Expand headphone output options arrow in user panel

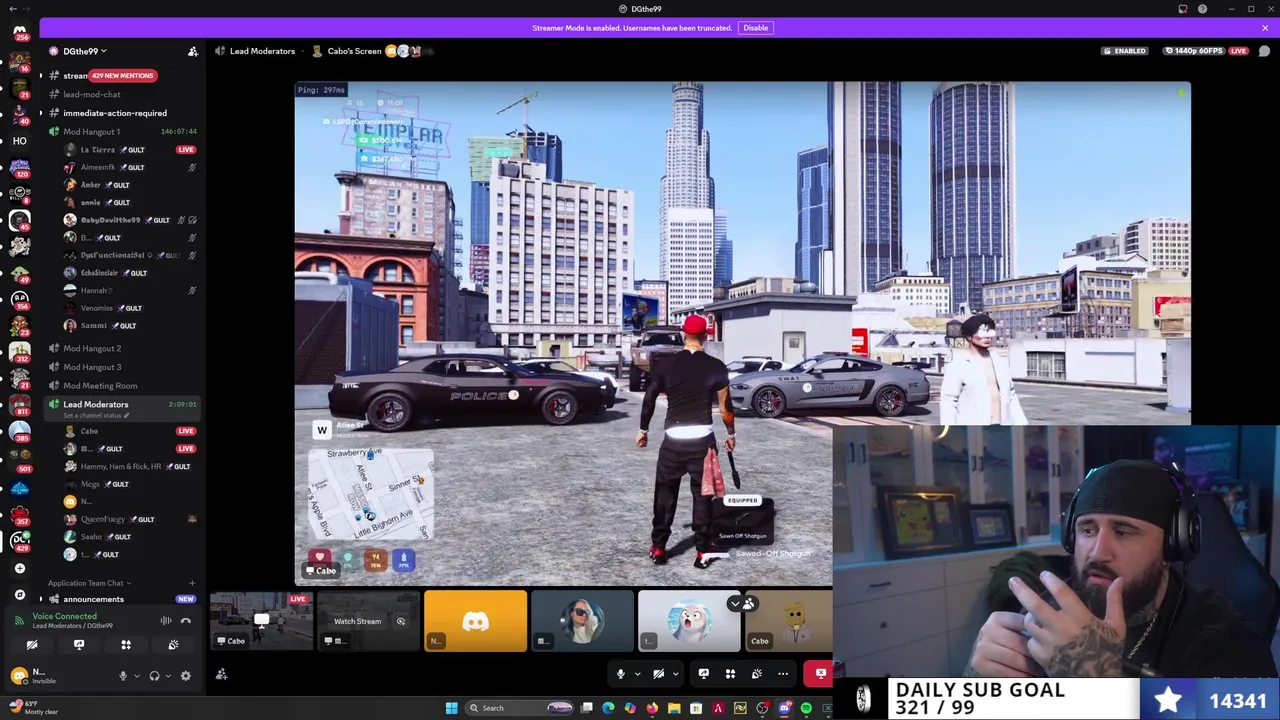[x=166, y=676]
